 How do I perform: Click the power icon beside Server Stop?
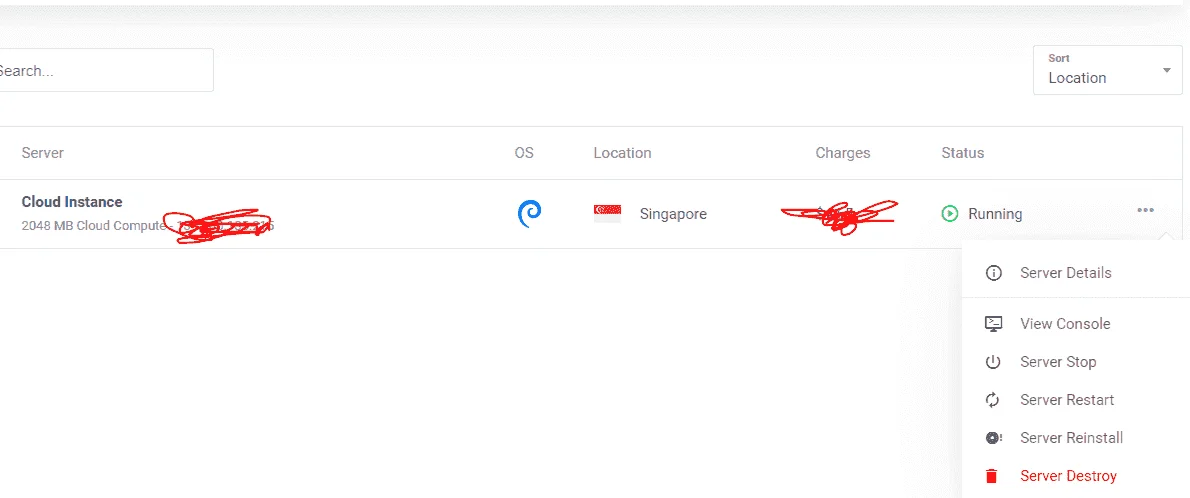tap(993, 362)
